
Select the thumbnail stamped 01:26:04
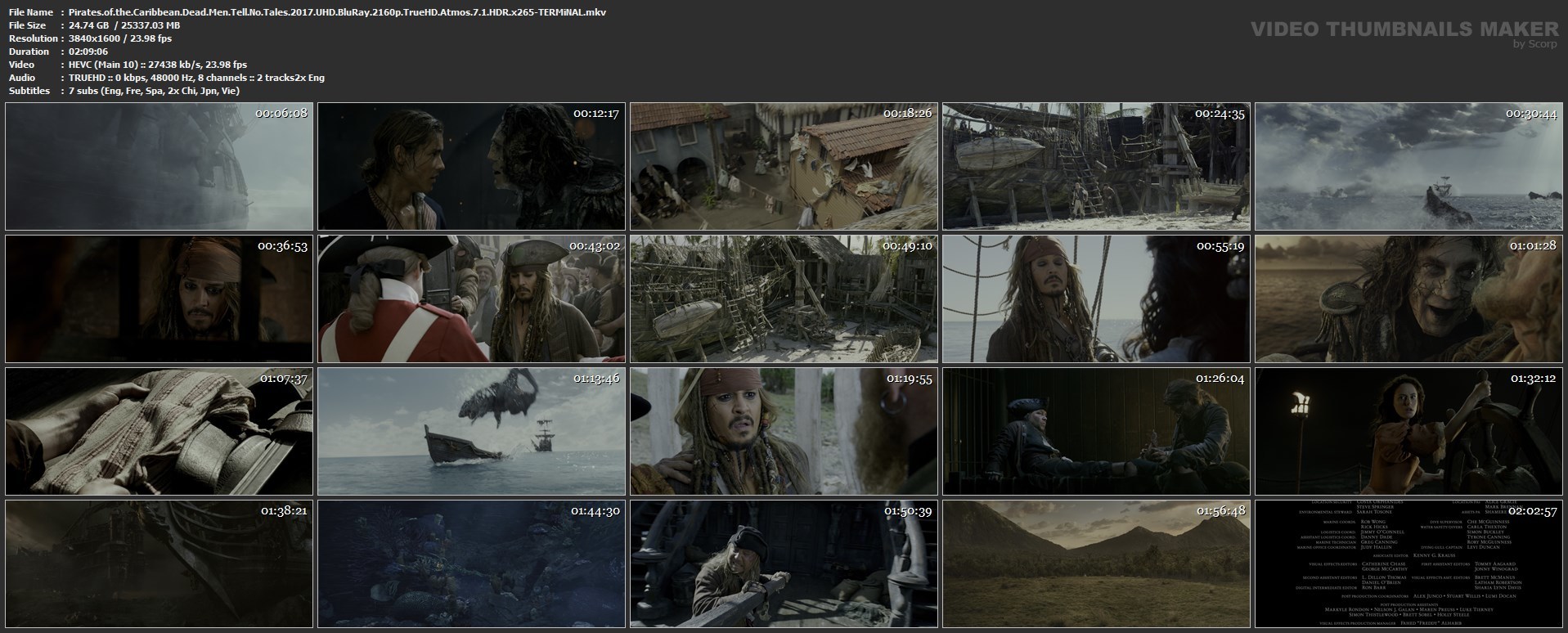(x=1096, y=432)
